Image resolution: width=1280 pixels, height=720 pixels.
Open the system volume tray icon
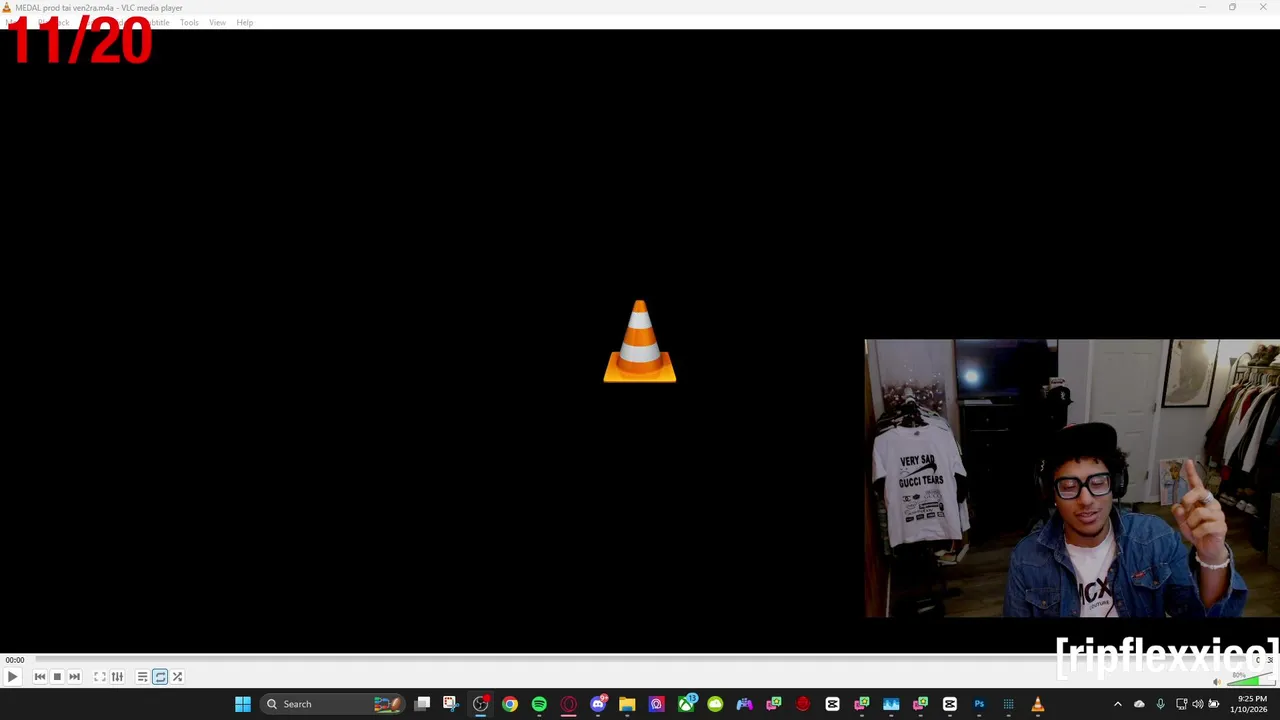(1198, 704)
